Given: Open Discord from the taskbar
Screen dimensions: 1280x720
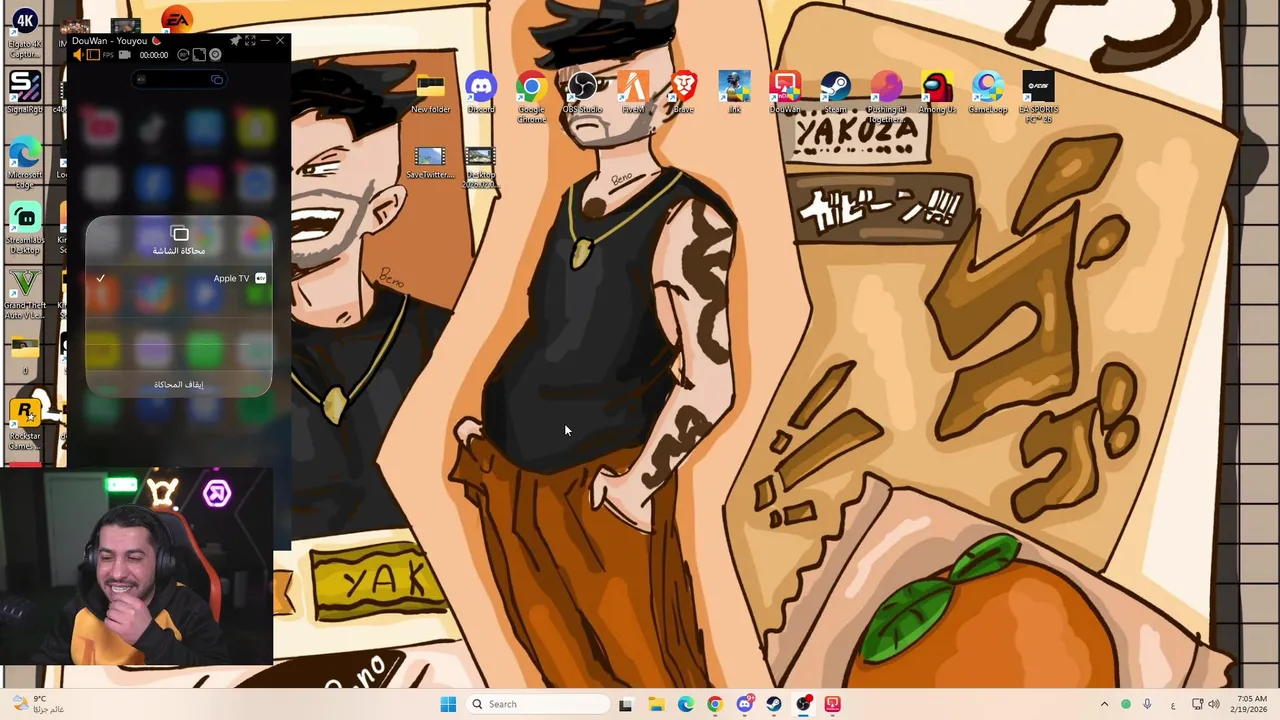Looking at the screenshot, I should point(744,704).
